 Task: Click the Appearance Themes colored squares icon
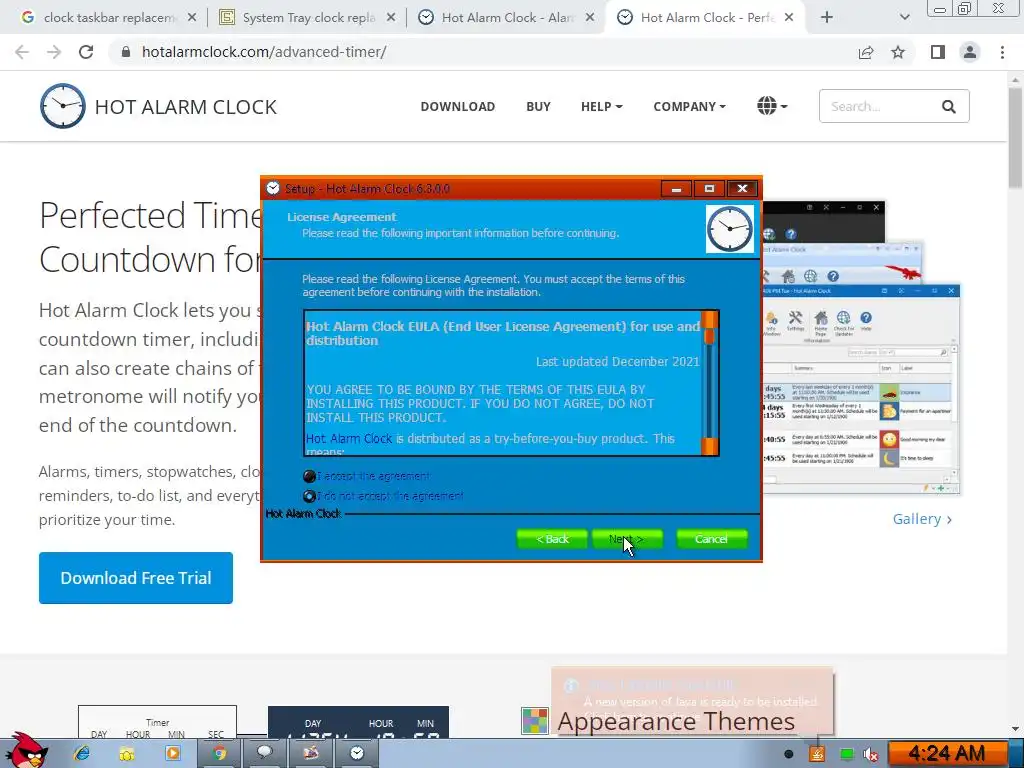pyautogui.click(x=535, y=721)
